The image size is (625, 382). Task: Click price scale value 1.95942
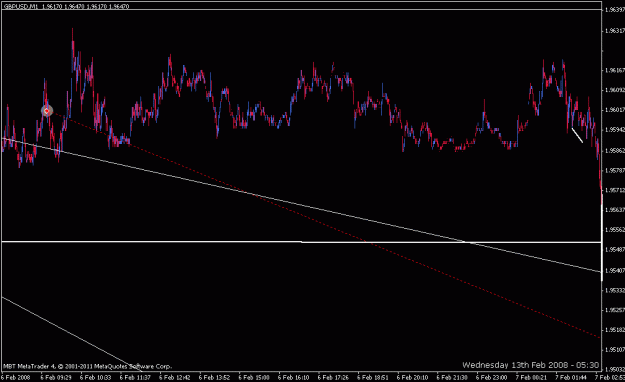point(614,130)
